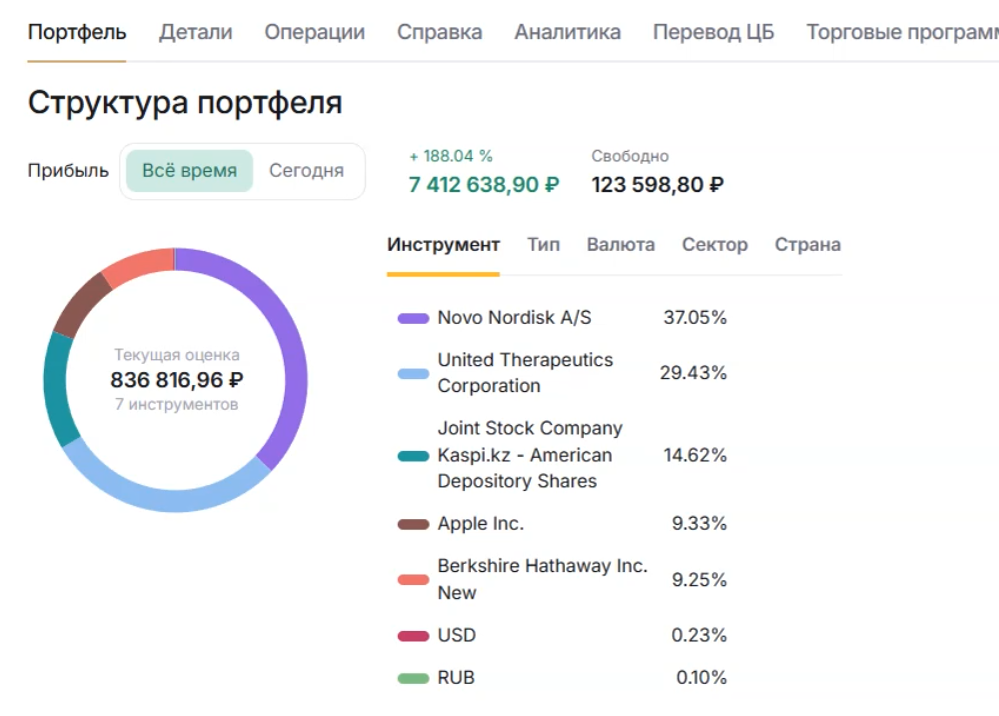Click the Kaspi.kz teal legend marker

click(414, 455)
